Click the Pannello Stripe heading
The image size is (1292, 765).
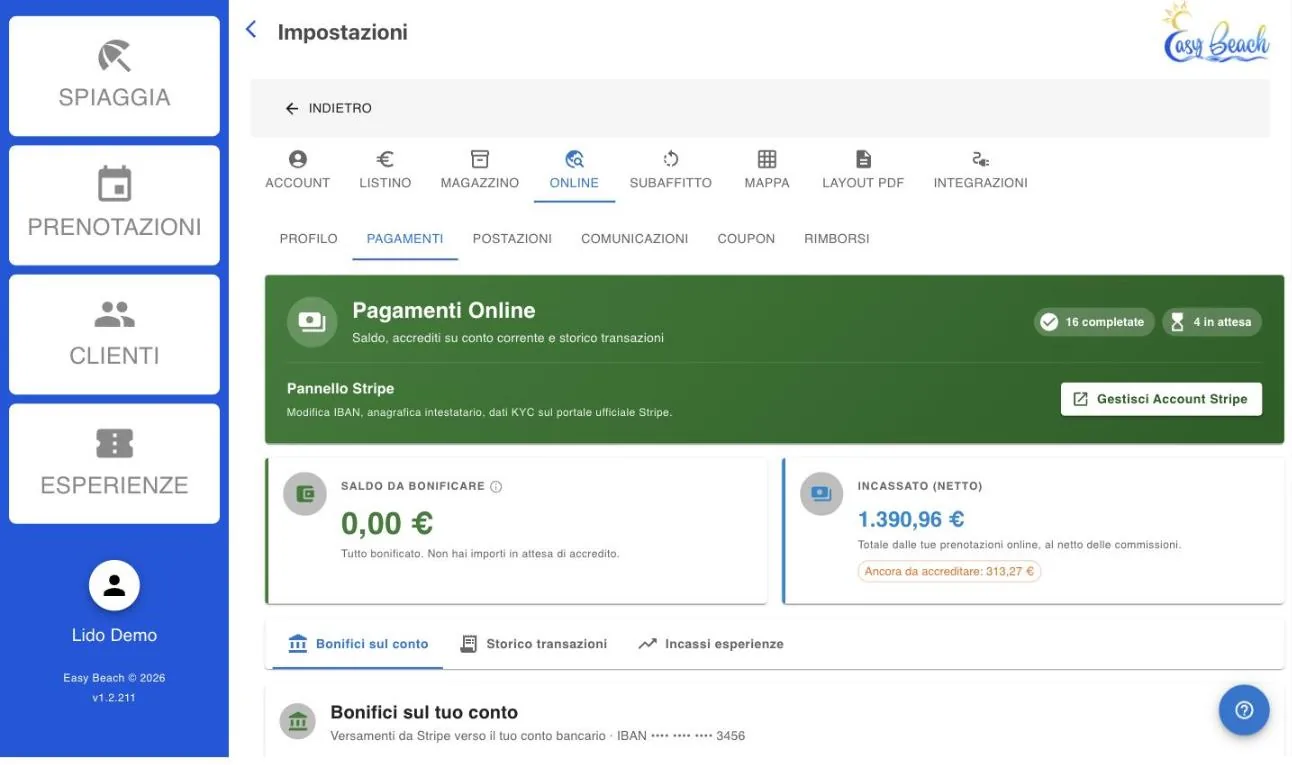[340, 388]
